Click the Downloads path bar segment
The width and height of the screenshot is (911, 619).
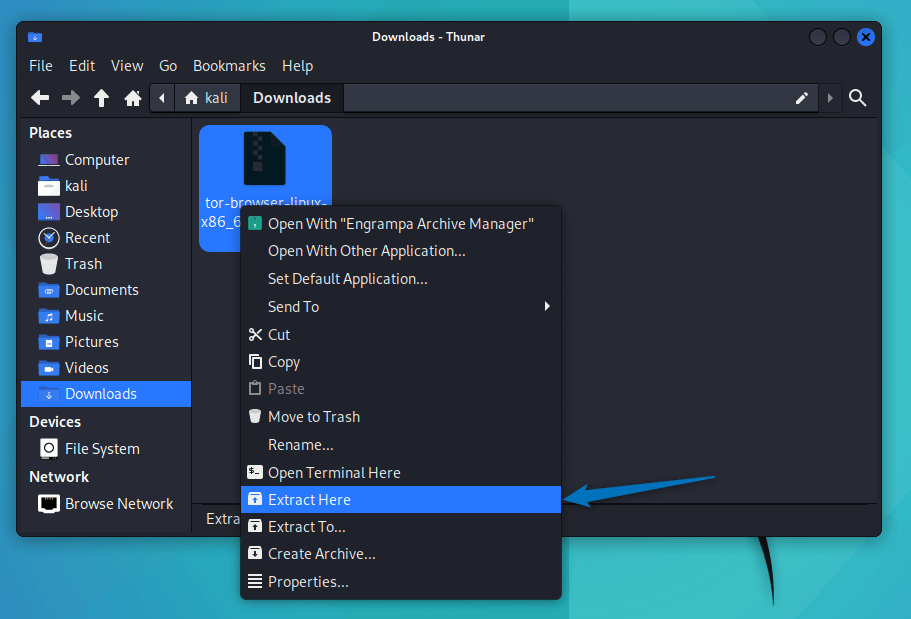(291, 97)
